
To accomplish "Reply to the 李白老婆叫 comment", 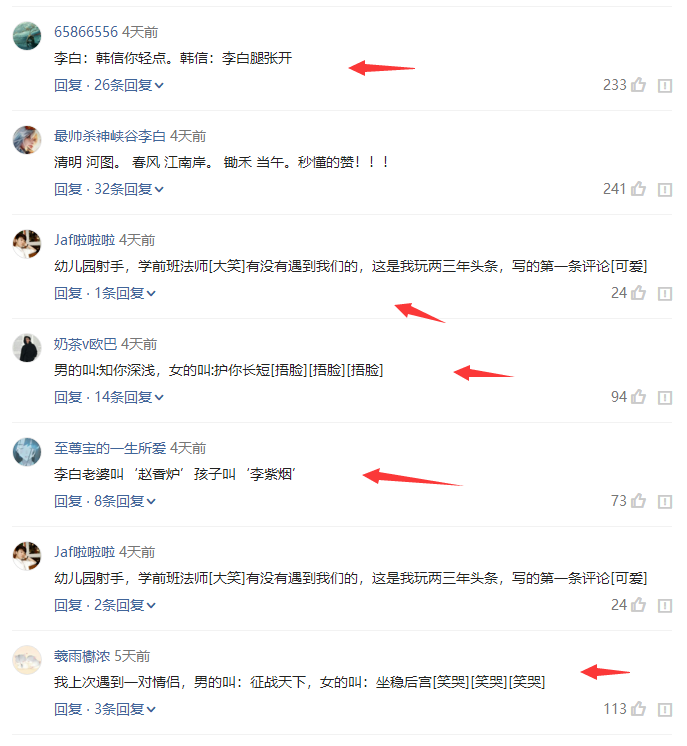I will click(68, 501).
